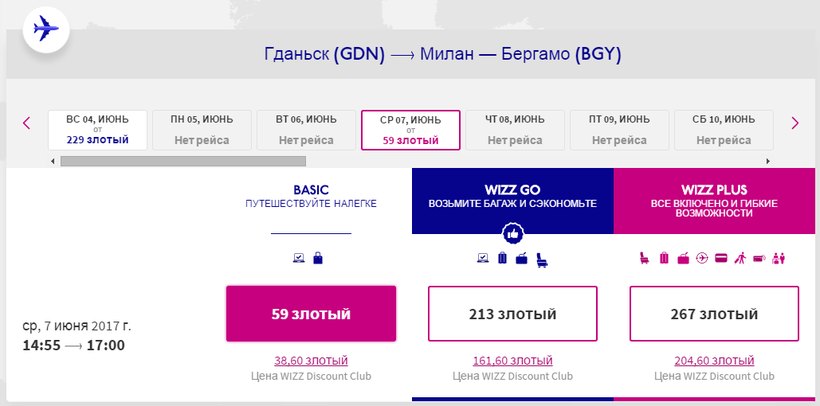Click the walking passenger icon under WIZZ PLUS
Screen dimensions: 820x406
740,259
